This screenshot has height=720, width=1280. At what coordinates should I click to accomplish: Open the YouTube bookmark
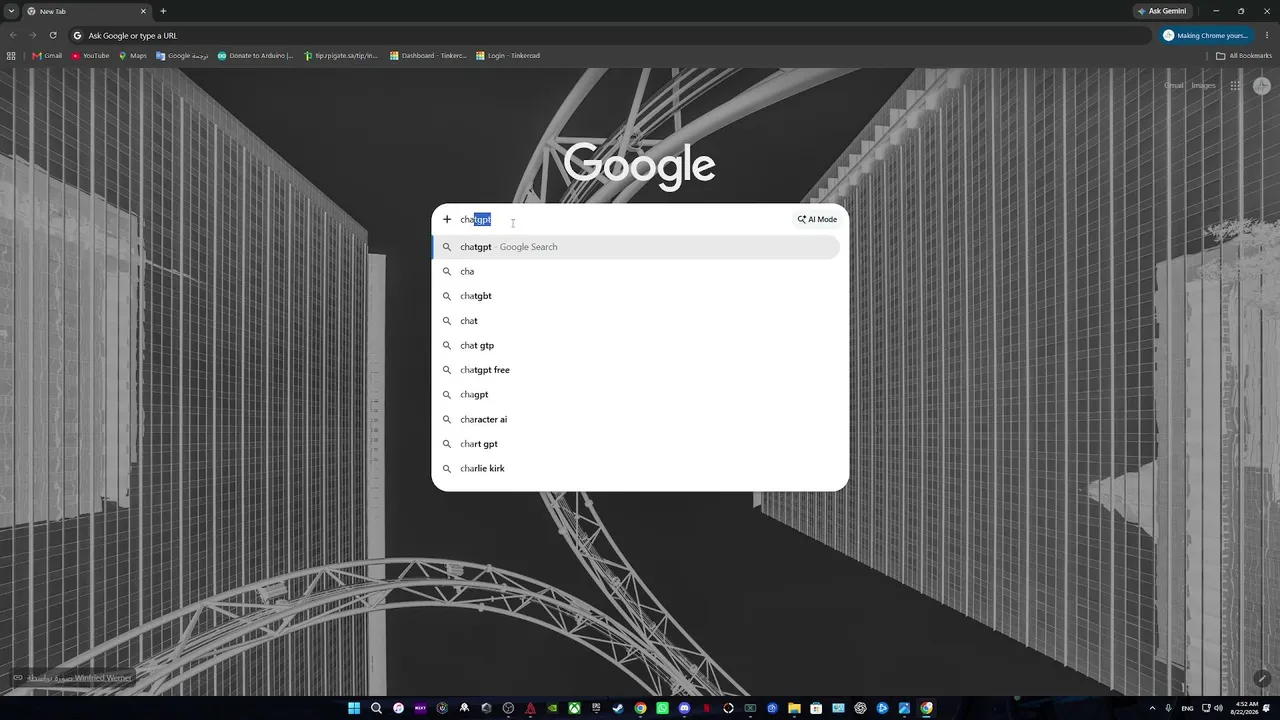point(91,56)
